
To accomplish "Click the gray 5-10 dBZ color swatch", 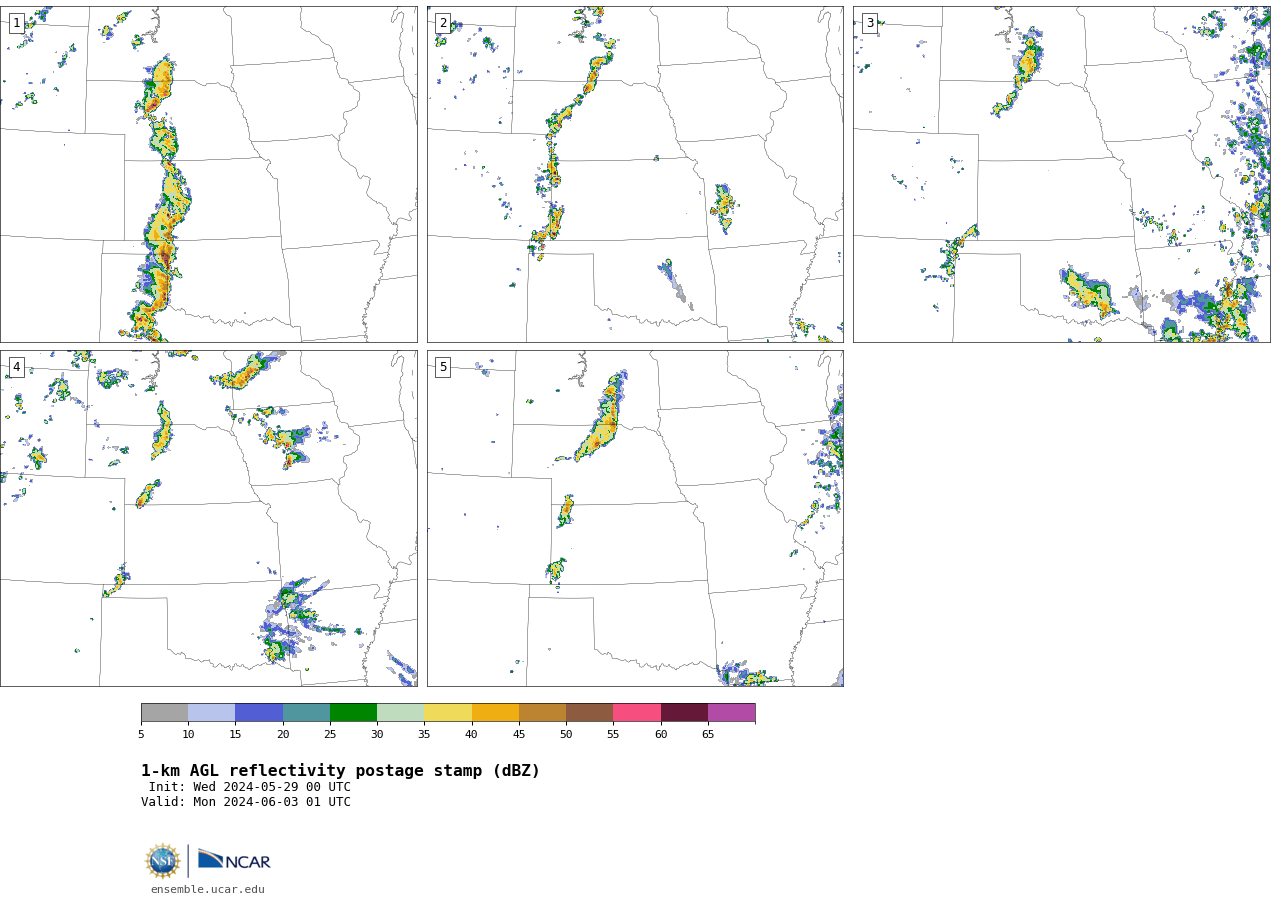I will pyautogui.click(x=164, y=713).
